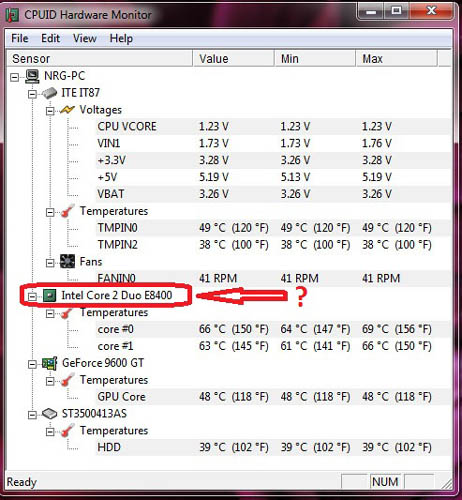Select the VBAT voltage row

point(273,194)
